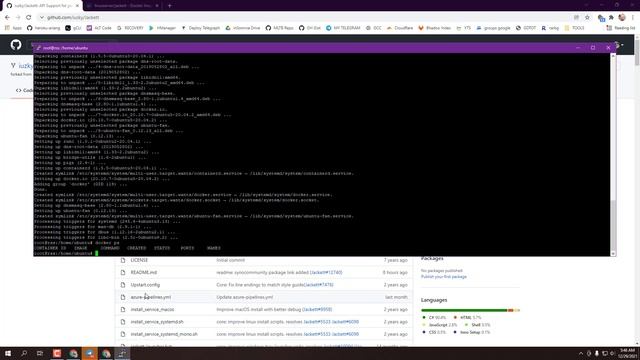This screenshot has height=360, width=640.
Task: Click the scroll-down arrow of terminal scrollbar
Action: coord(613,253)
